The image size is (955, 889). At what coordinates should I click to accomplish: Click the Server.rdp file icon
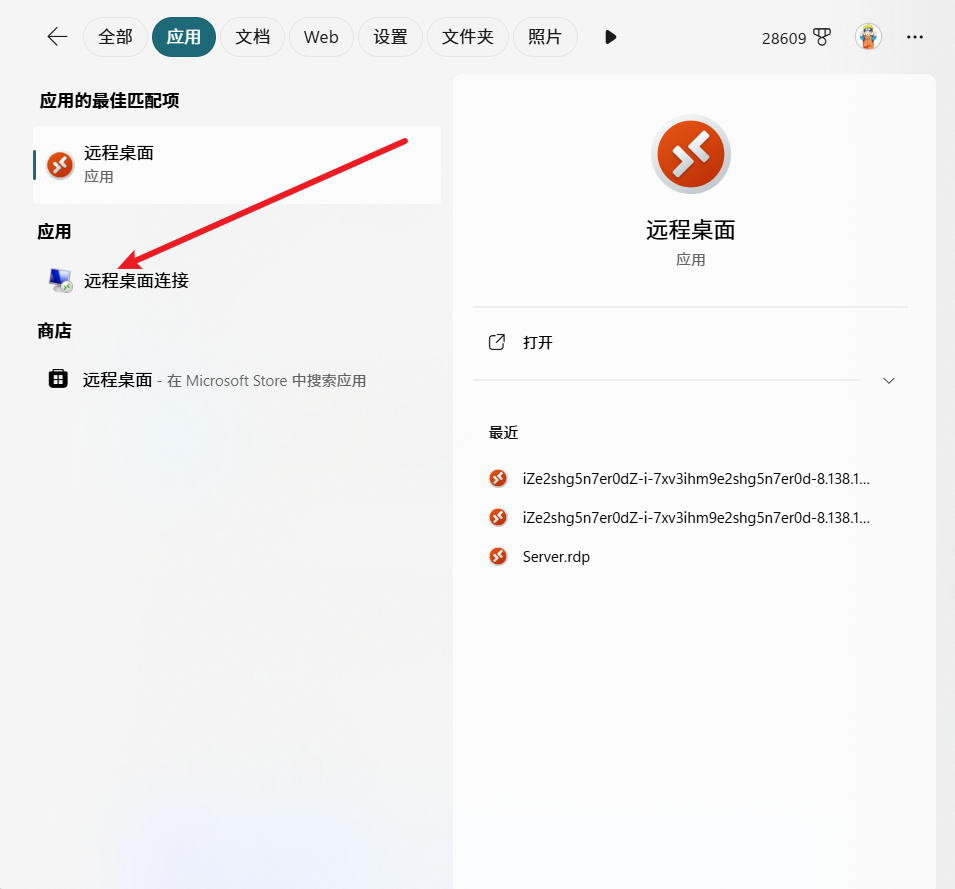(x=498, y=556)
